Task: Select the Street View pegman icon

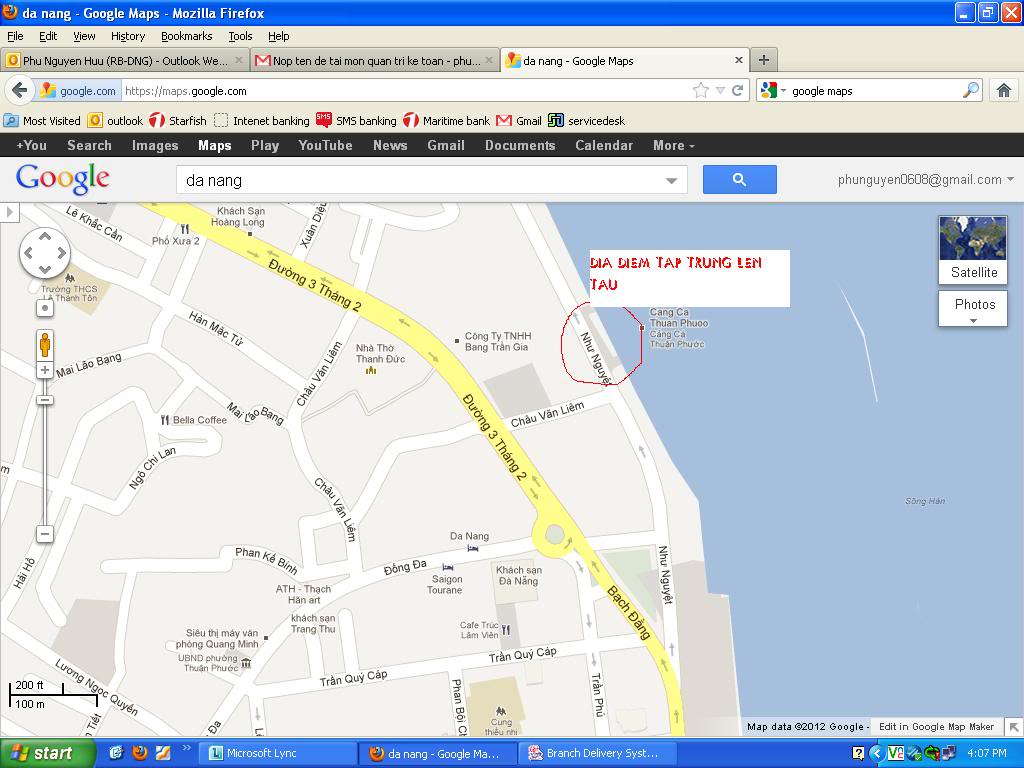Action: pos(44,344)
